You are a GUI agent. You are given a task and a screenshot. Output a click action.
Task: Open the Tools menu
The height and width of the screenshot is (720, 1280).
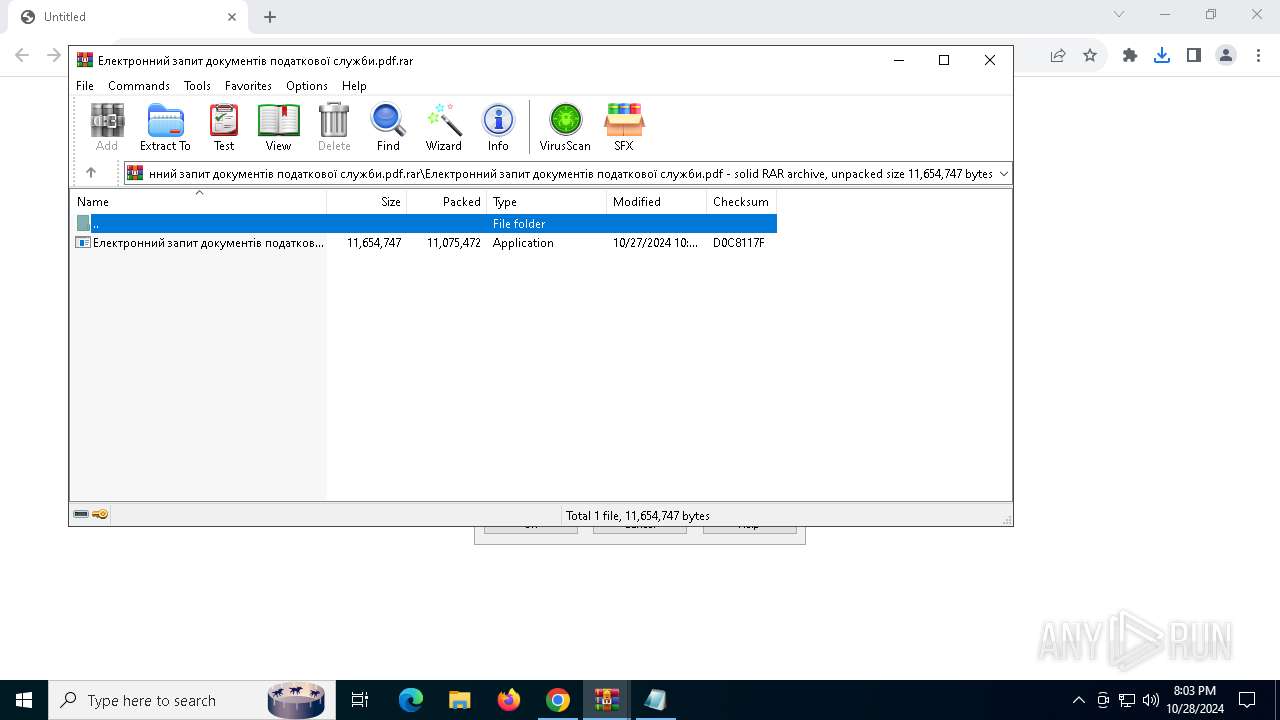(197, 86)
